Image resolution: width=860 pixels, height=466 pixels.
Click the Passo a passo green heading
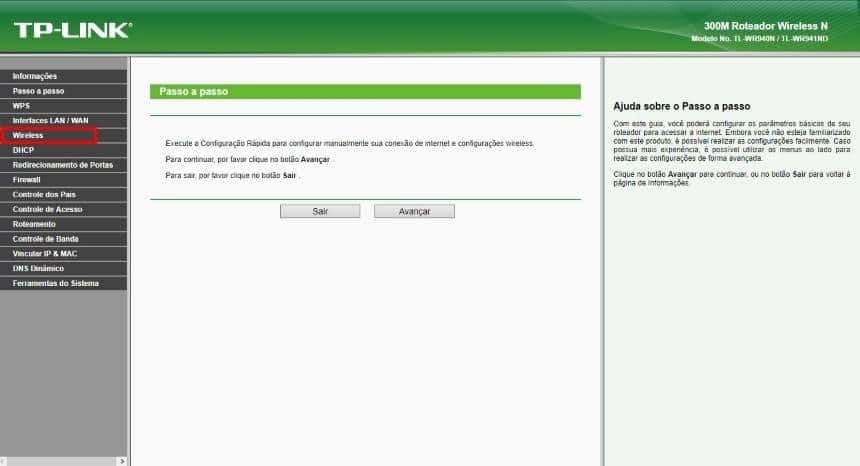(x=365, y=92)
